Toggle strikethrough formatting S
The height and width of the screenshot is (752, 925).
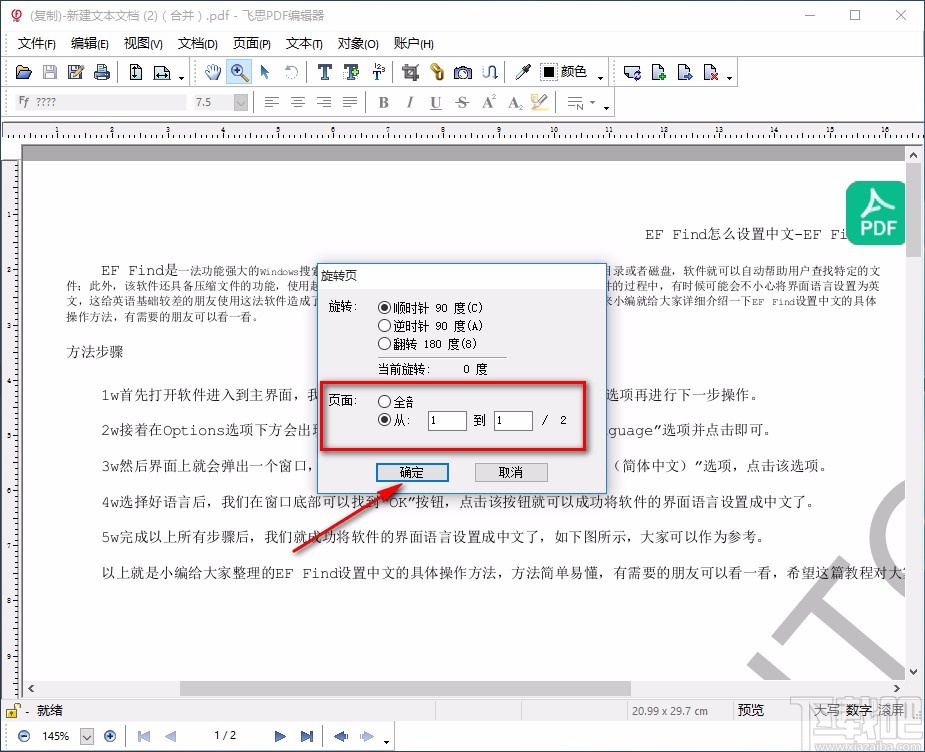(x=462, y=103)
